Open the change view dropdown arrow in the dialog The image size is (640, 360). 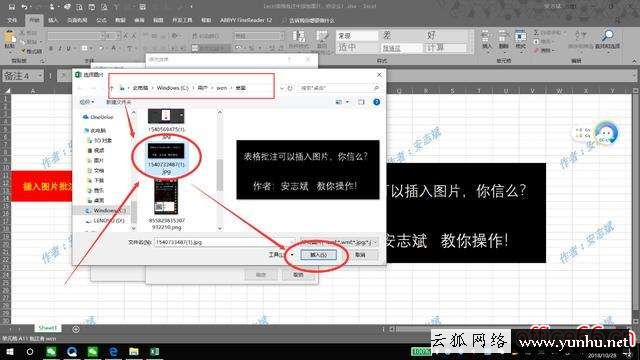click(347, 102)
